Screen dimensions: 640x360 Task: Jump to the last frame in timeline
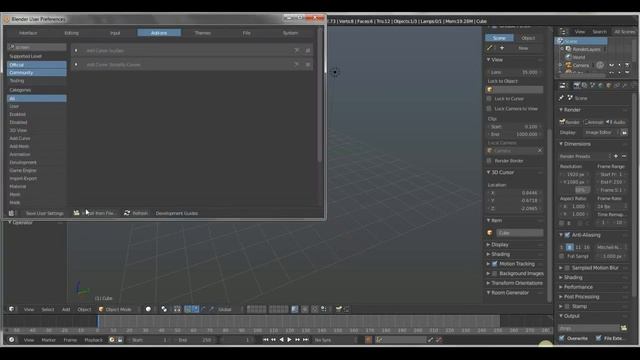[x=306, y=340]
